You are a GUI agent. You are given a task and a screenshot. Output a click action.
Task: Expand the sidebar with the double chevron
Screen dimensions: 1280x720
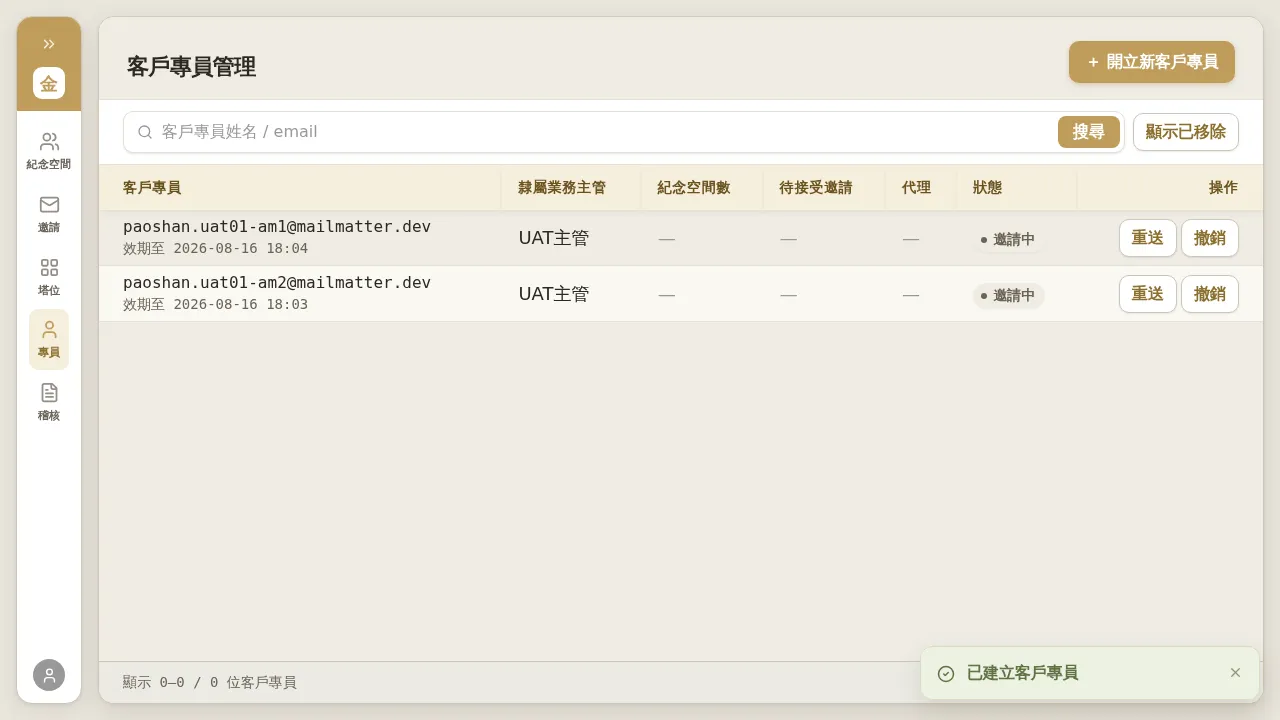coord(49,44)
